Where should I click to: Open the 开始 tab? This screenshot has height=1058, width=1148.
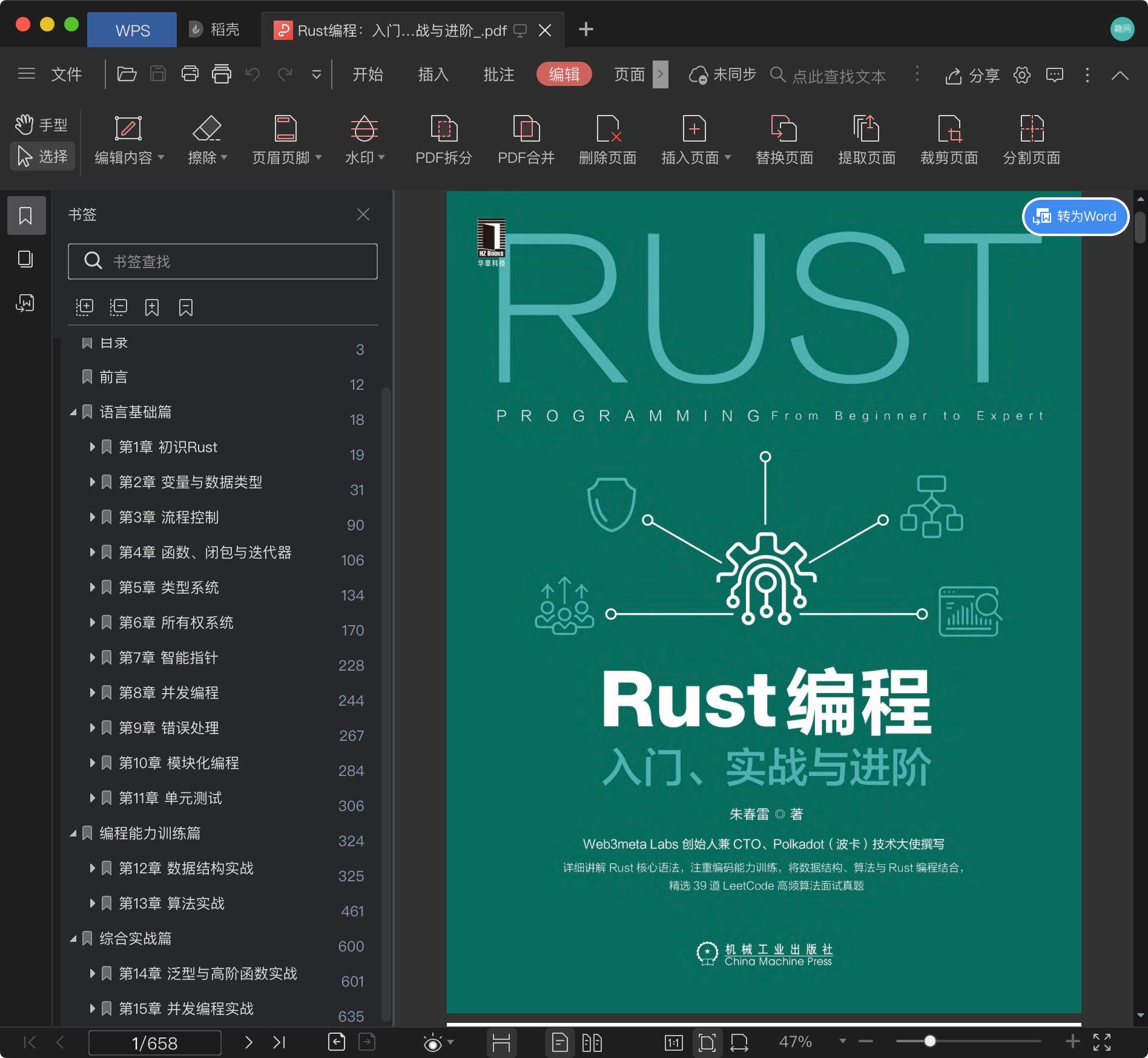[x=368, y=74]
